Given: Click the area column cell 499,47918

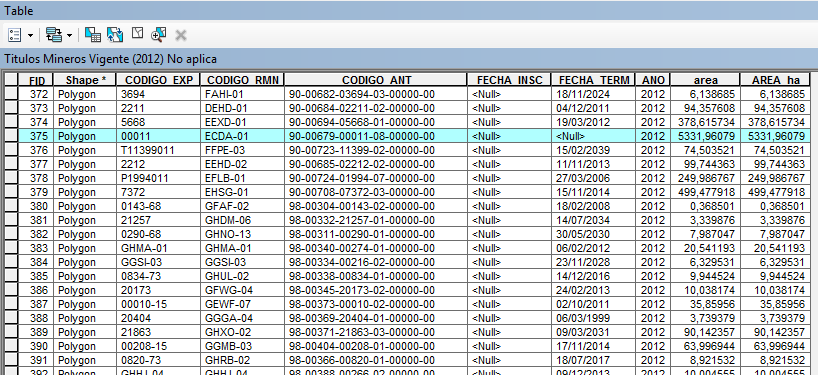Looking at the screenshot, I should [x=705, y=192].
